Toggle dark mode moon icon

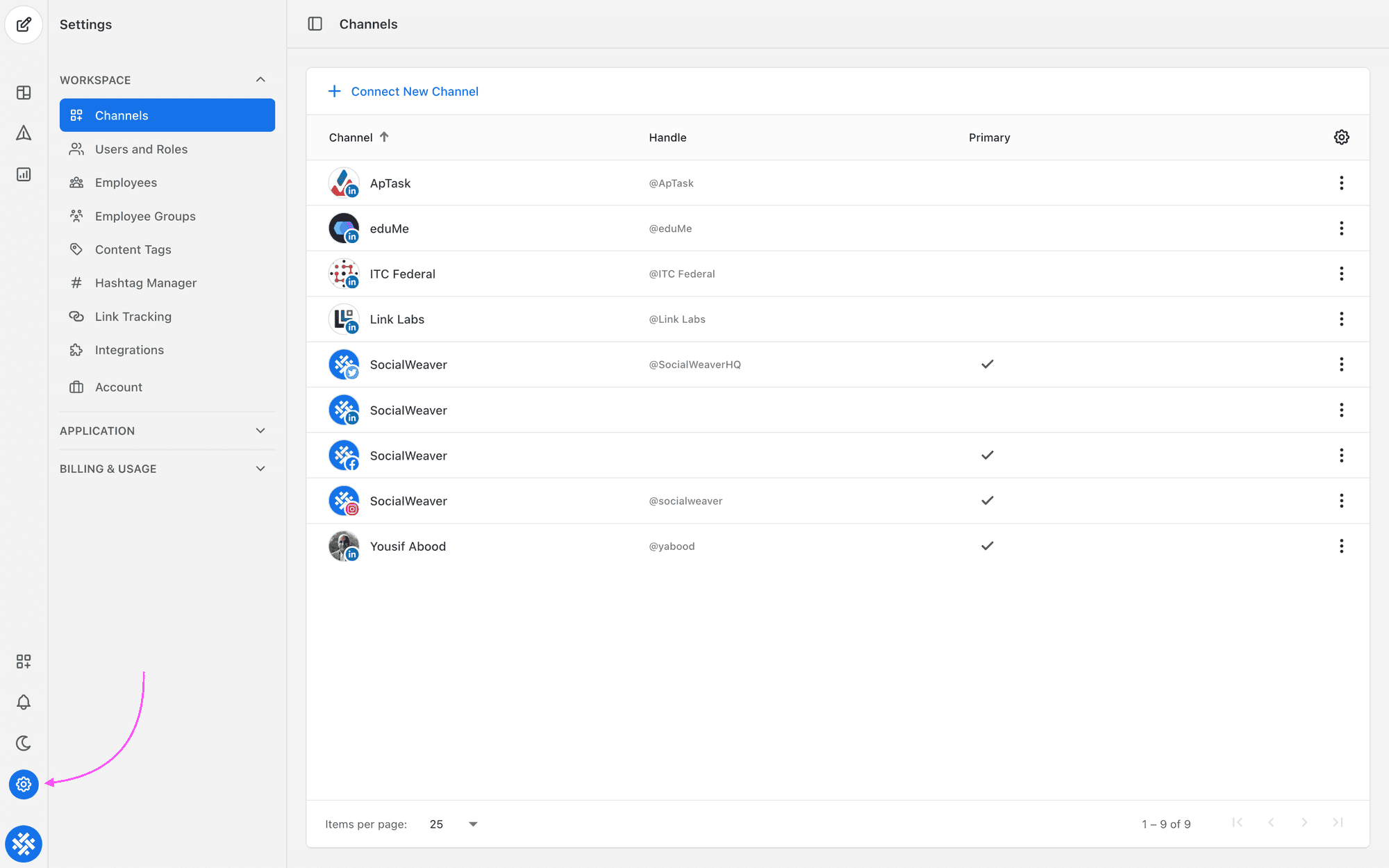pyautogui.click(x=24, y=743)
